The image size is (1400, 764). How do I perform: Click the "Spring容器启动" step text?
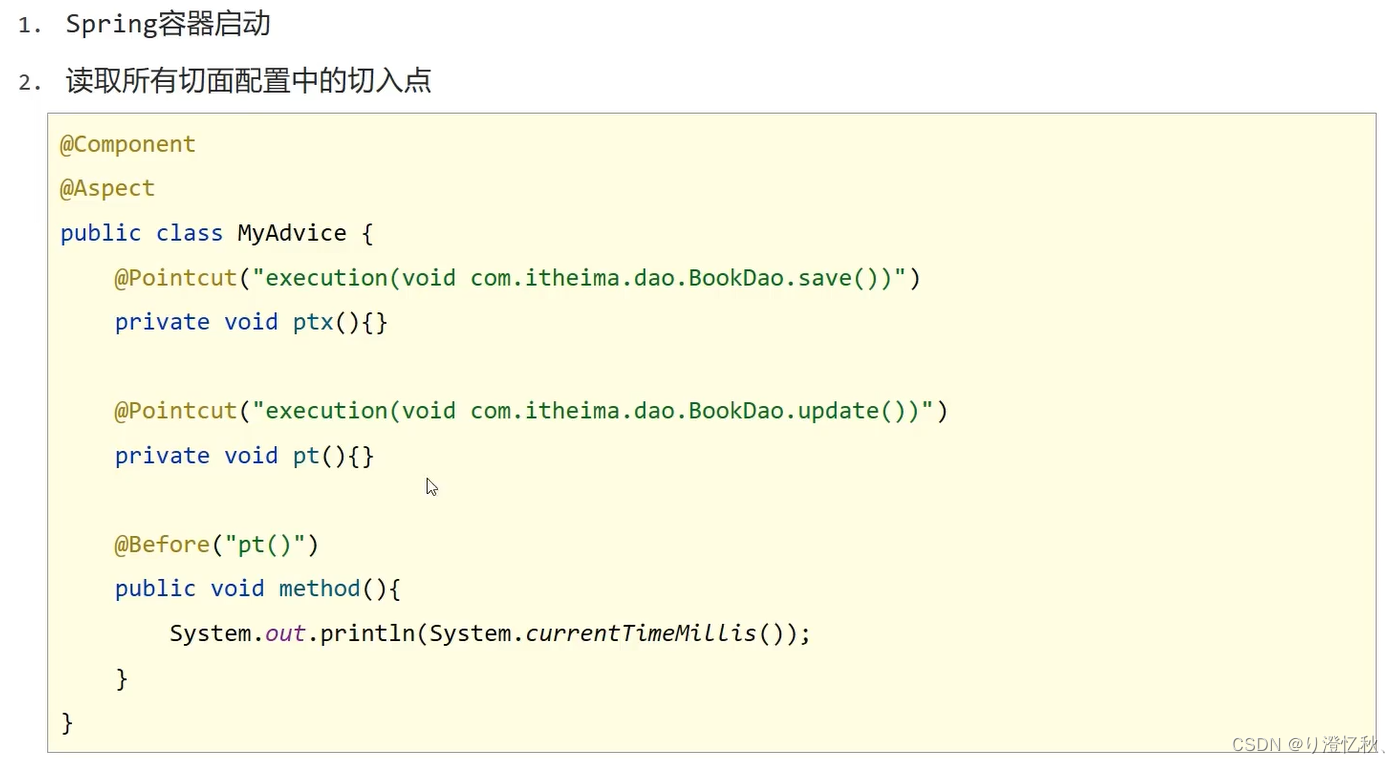[168, 24]
